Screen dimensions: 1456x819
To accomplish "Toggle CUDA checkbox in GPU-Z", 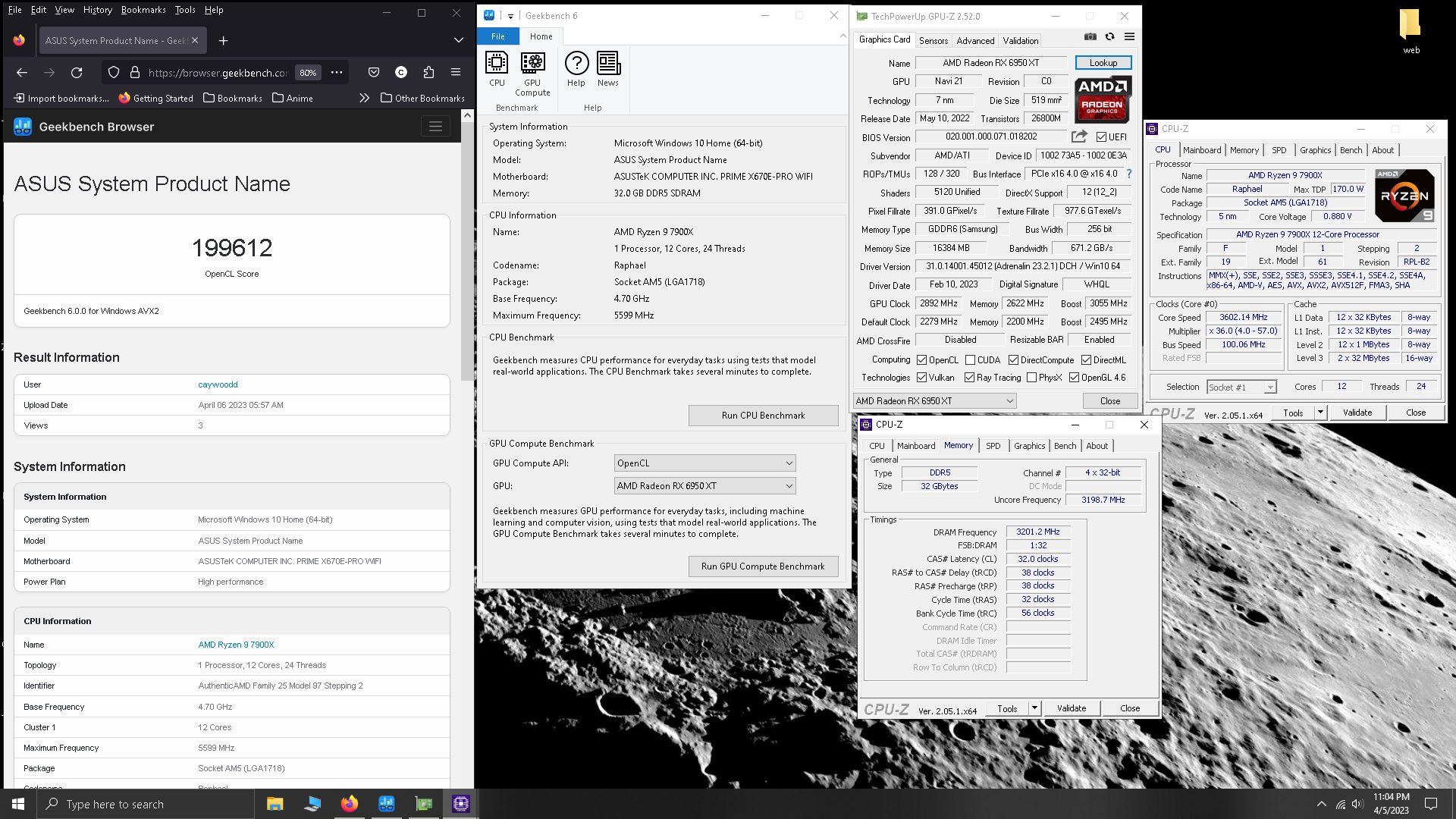I will (x=970, y=360).
